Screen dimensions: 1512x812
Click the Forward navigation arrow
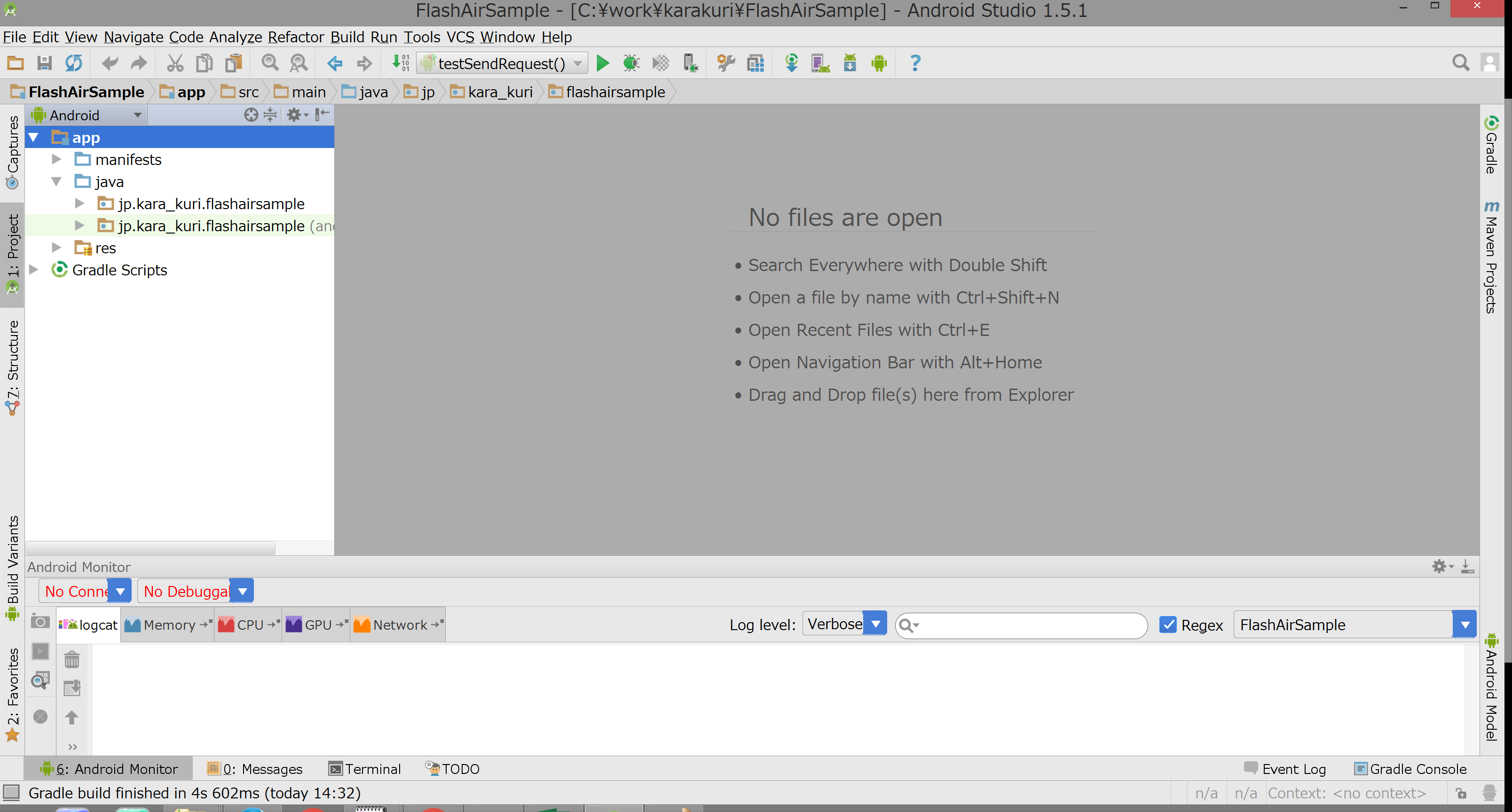pyautogui.click(x=364, y=63)
